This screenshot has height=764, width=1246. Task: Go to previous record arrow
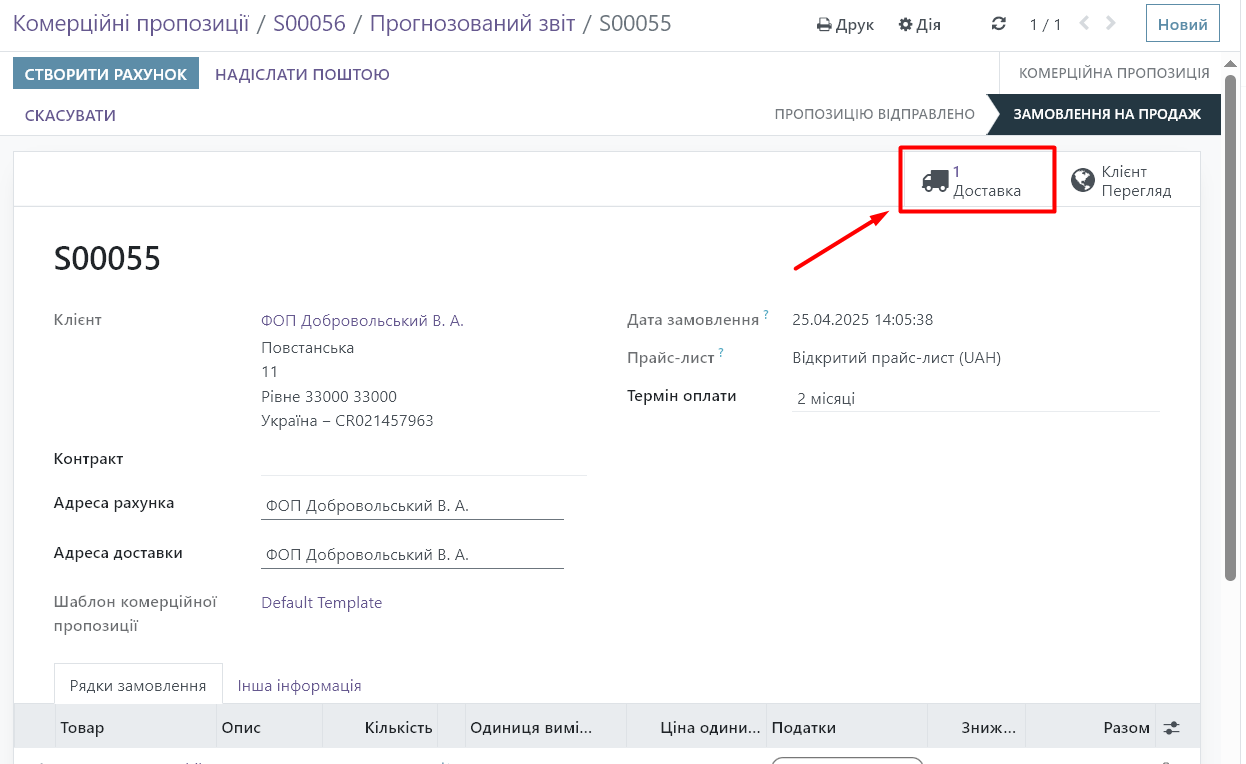click(1084, 24)
